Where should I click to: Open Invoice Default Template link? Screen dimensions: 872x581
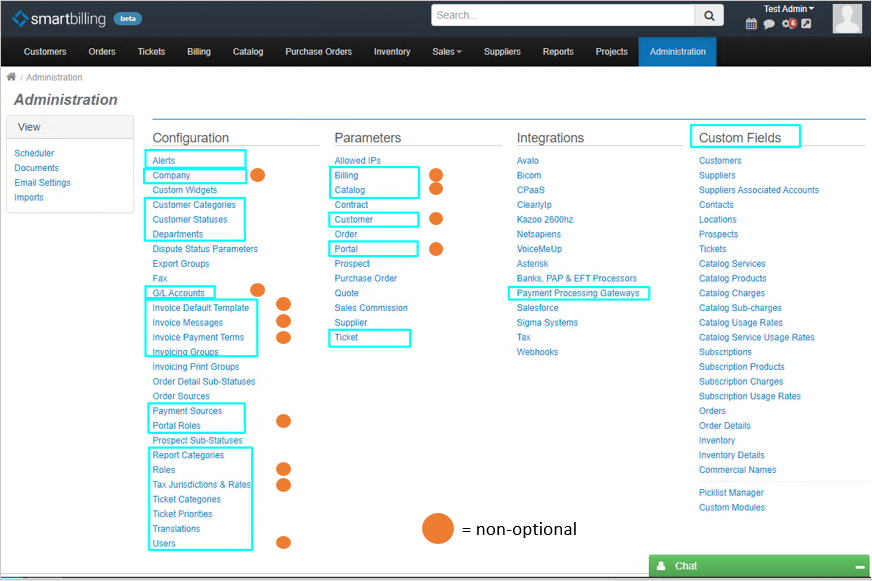click(201, 308)
